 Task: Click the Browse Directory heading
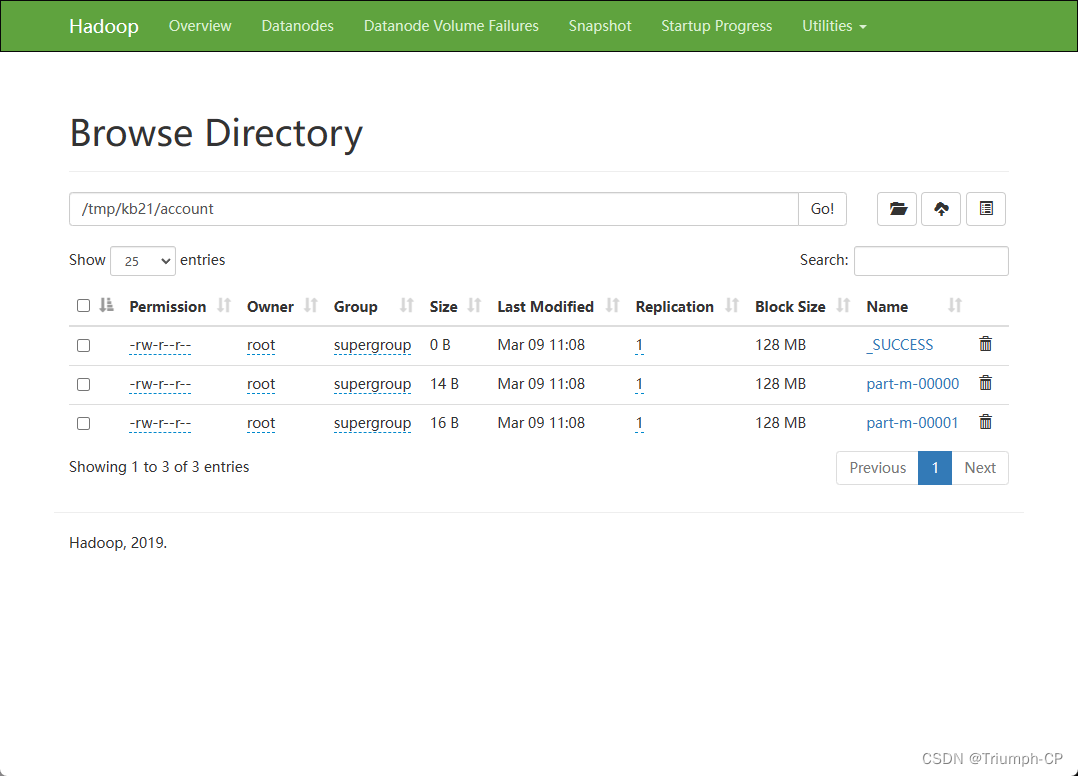pos(216,133)
